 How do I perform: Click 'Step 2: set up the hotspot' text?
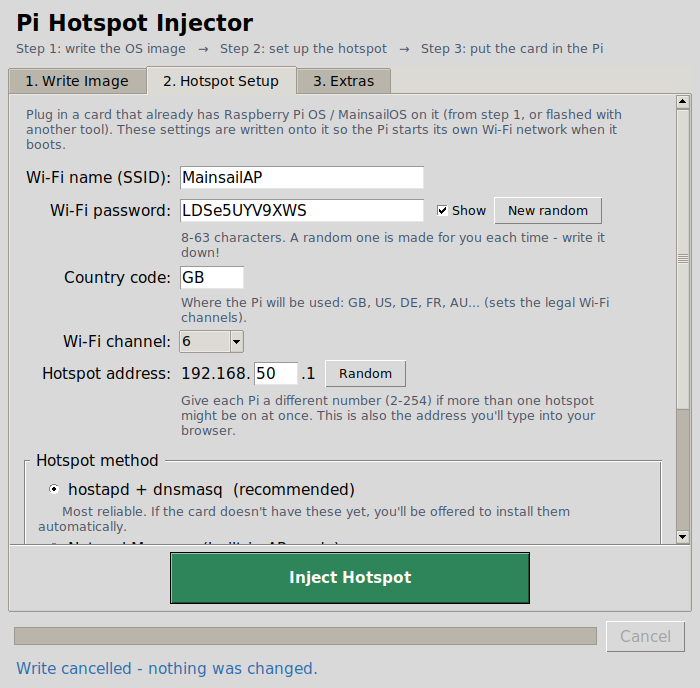(x=303, y=49)
